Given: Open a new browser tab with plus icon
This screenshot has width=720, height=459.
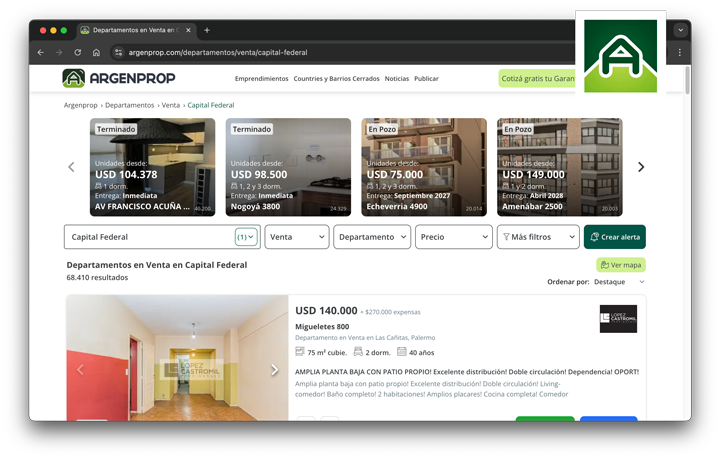Looking at the screenshot, I should pos(207,30).
